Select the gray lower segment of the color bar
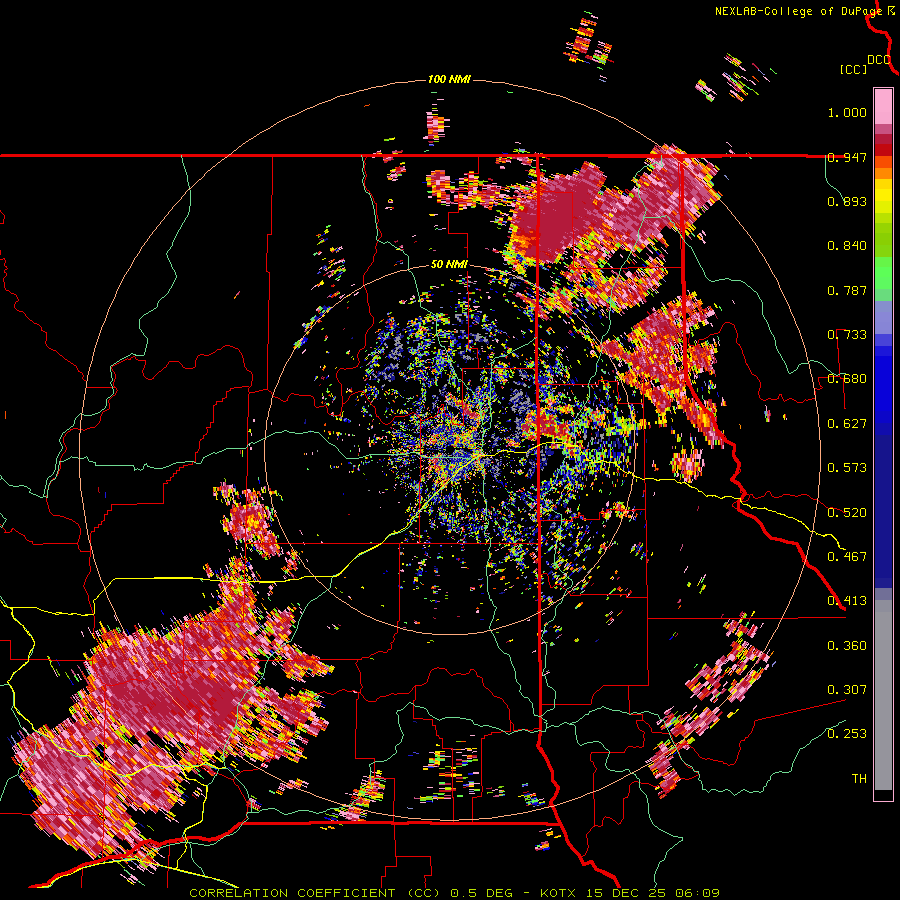The height and width of the screenshot is (900, 900). [883, 695]
